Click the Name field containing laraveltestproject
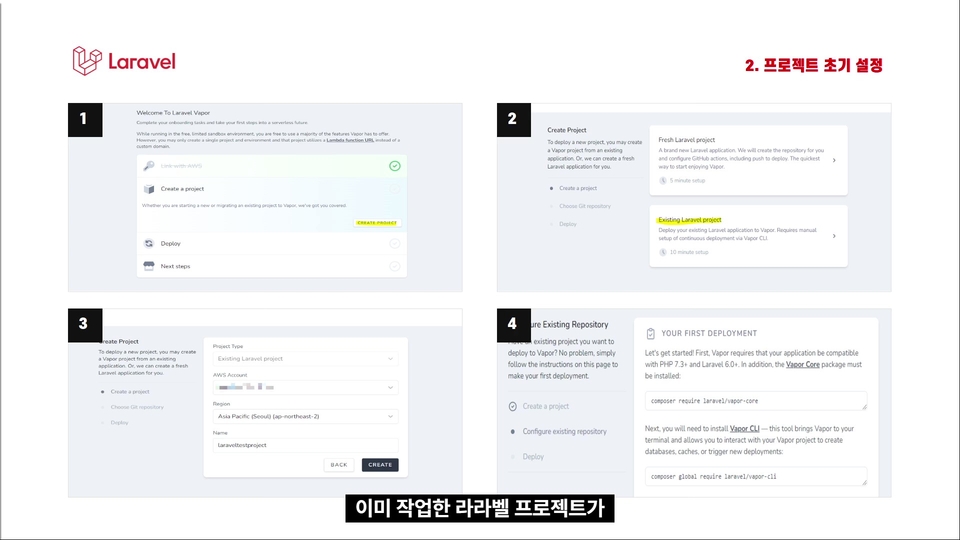This screenshot has width=960, height=540. pyautogui.click(x=306, y=445)
